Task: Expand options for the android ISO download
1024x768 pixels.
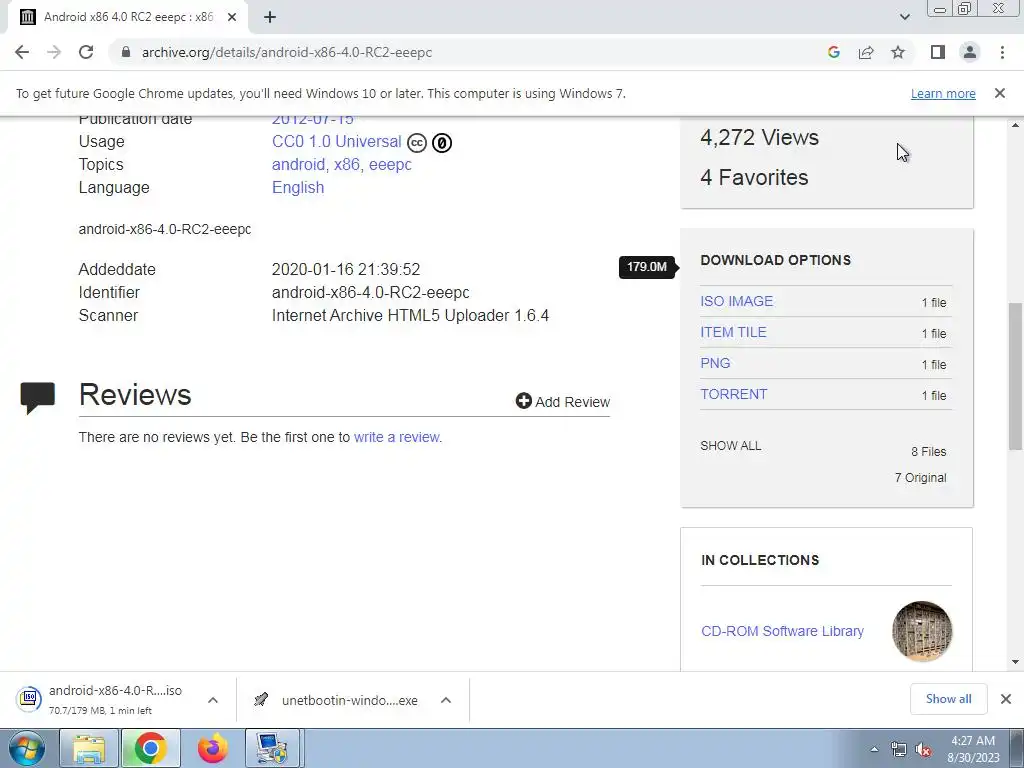Action: click(213, 700)
